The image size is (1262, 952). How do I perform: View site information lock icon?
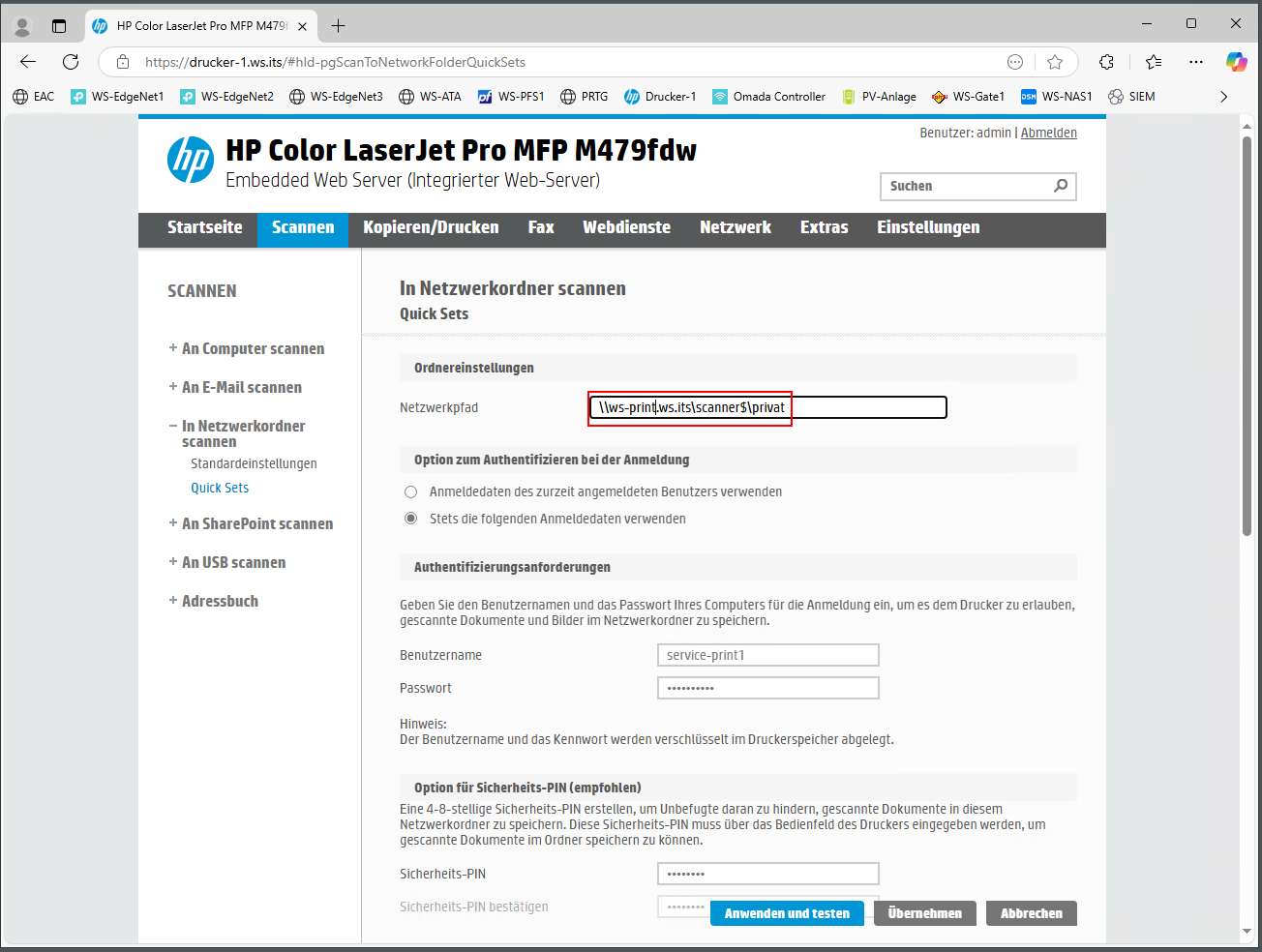point(123,62)
